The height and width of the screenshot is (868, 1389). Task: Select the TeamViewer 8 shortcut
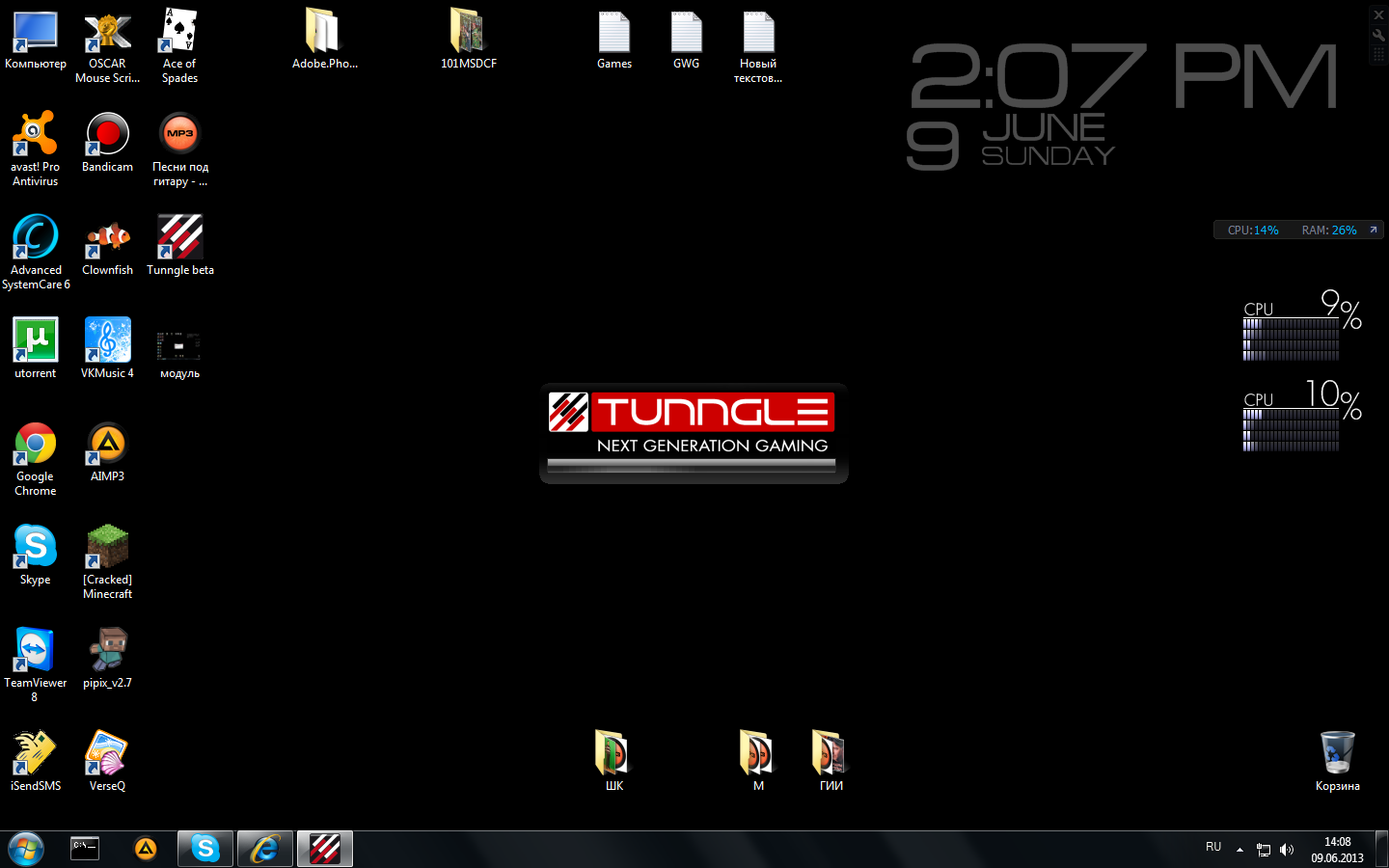tap(36, 665)
